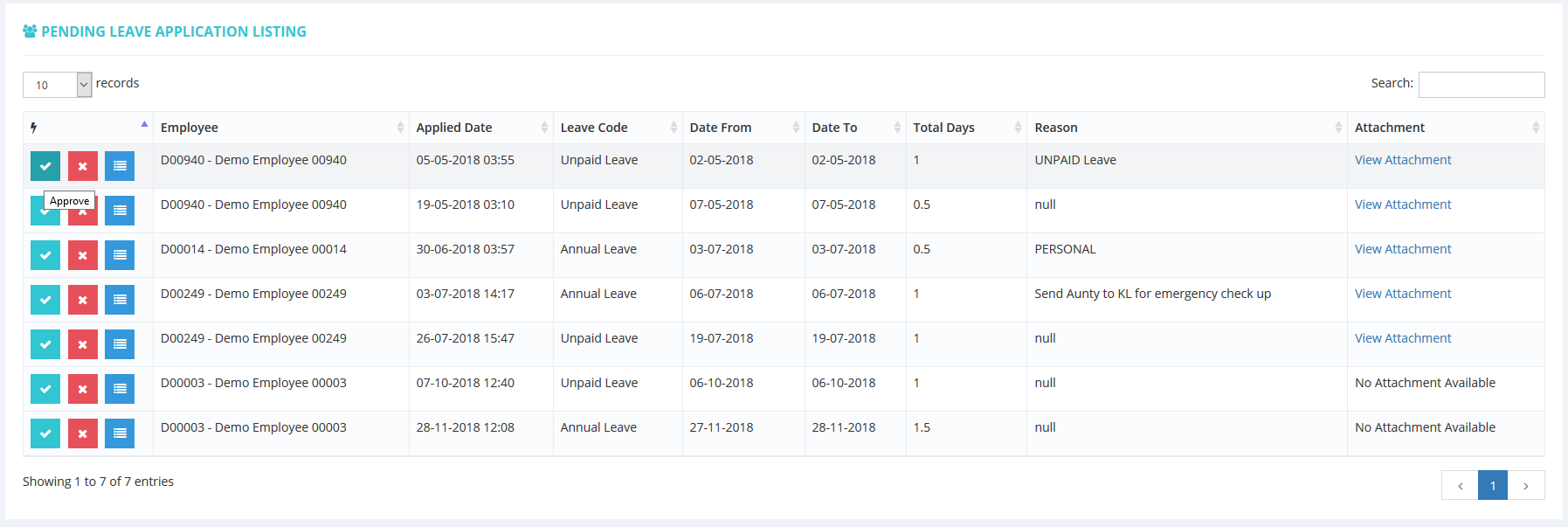Open details of the PERSONAL annual leave row
The width and height of the screenshot is (1568, 527).
coord(120,255)
